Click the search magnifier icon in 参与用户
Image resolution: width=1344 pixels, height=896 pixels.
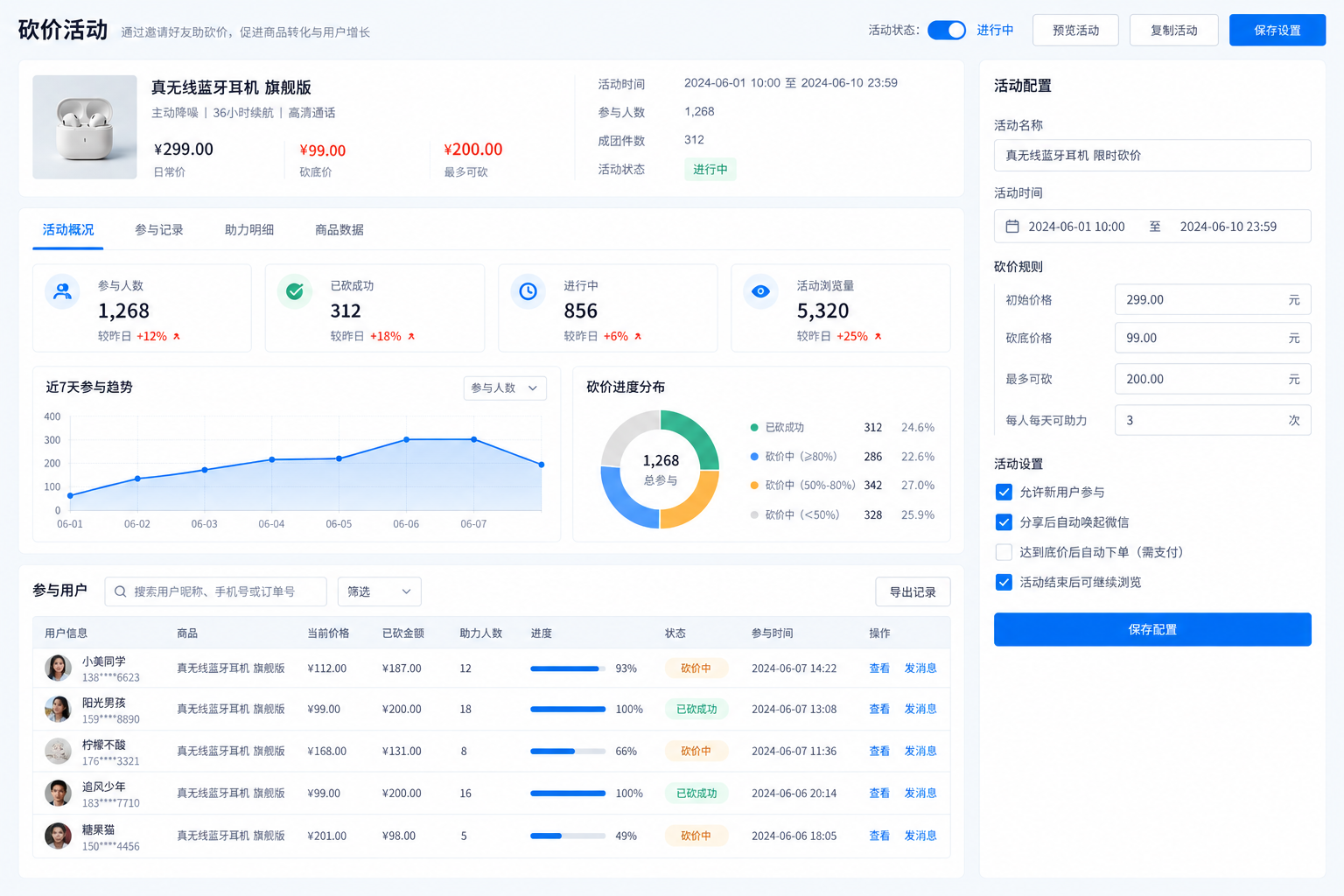[121, 591]
